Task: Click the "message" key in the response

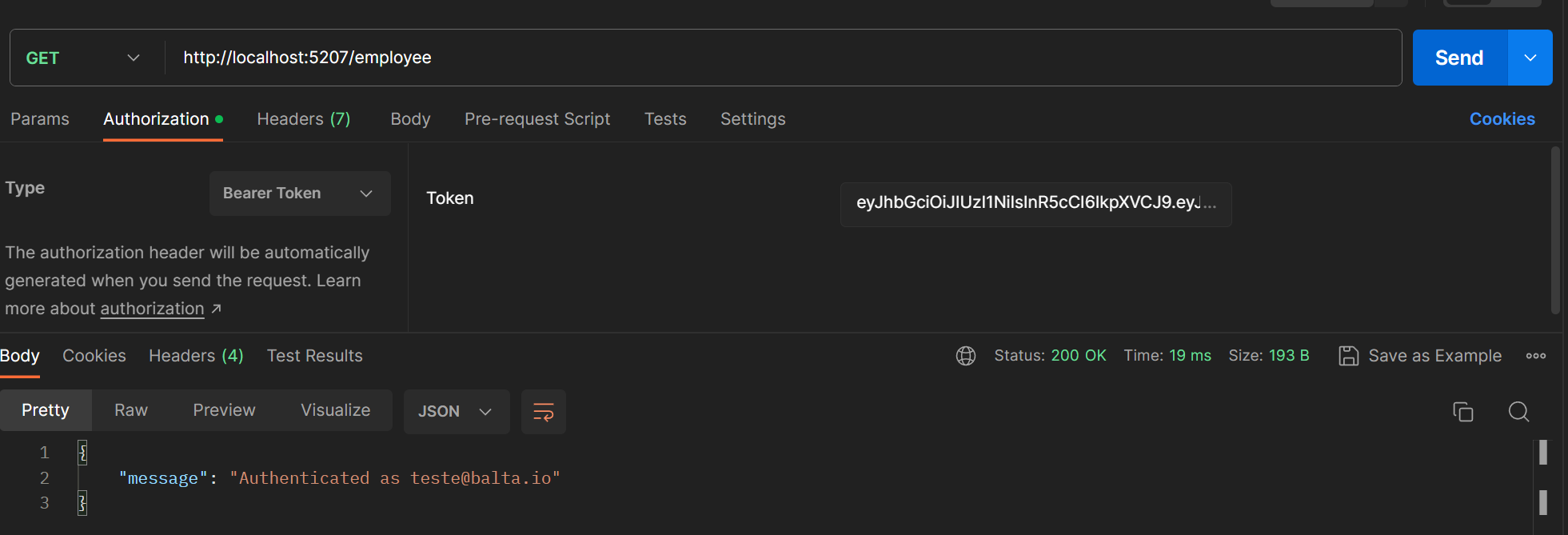Action: click(x=163, y=478)
